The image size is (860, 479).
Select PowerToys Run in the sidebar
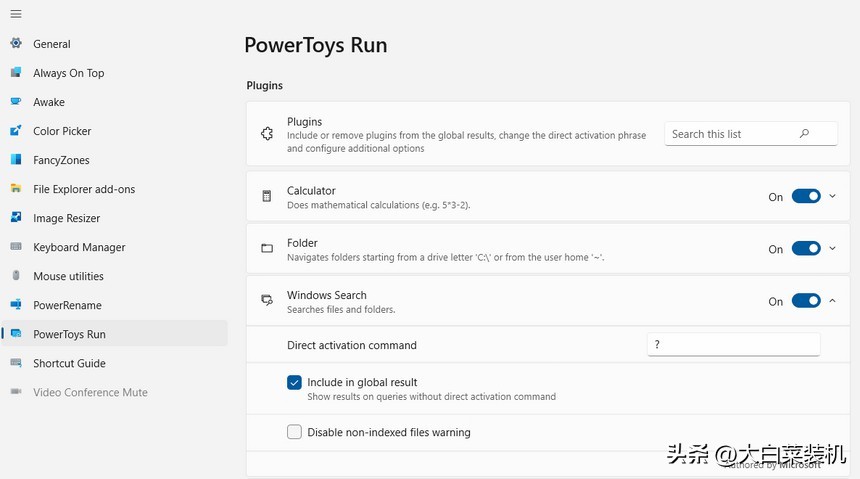tap(114, 334)
